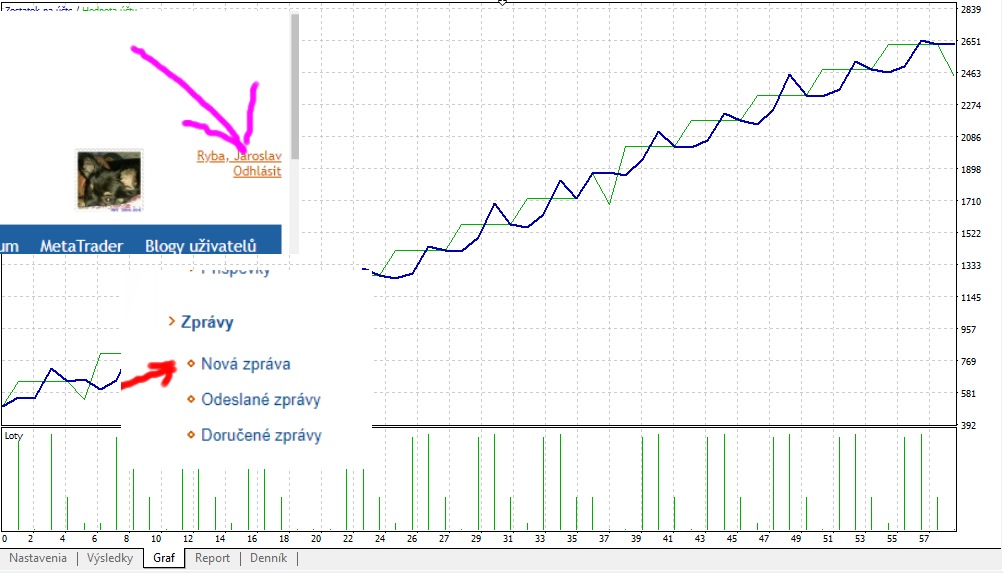
Task: Click the diamond bullet beside Doručené zprávy
Action: click(x=191, y=435)
